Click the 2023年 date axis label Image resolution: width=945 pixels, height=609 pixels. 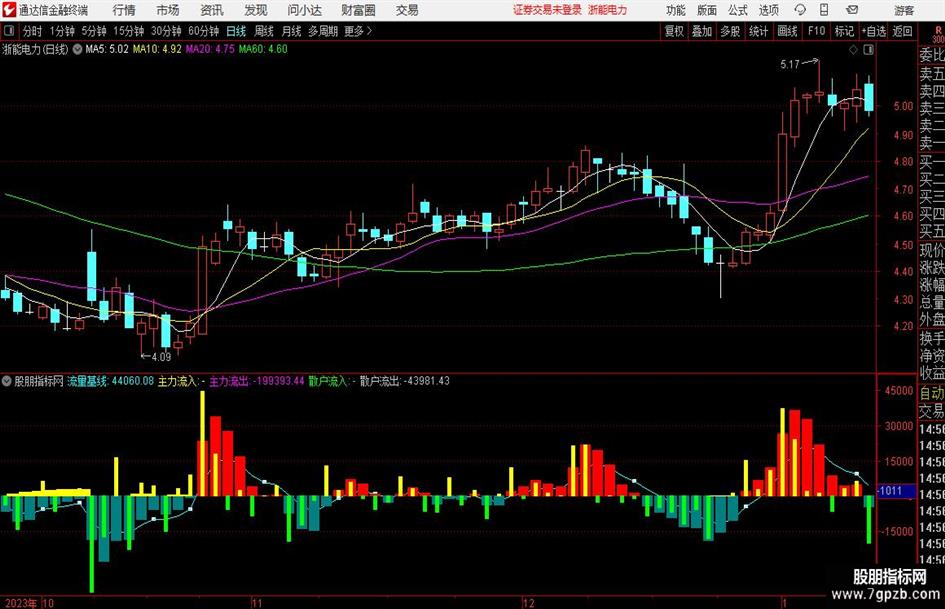19,603
